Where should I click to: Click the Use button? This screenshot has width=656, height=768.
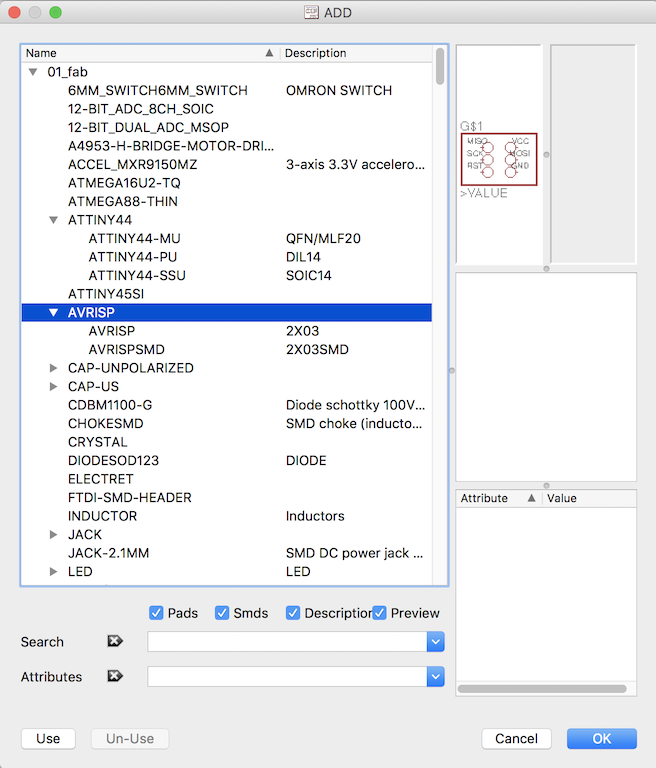tap(48, 739)
